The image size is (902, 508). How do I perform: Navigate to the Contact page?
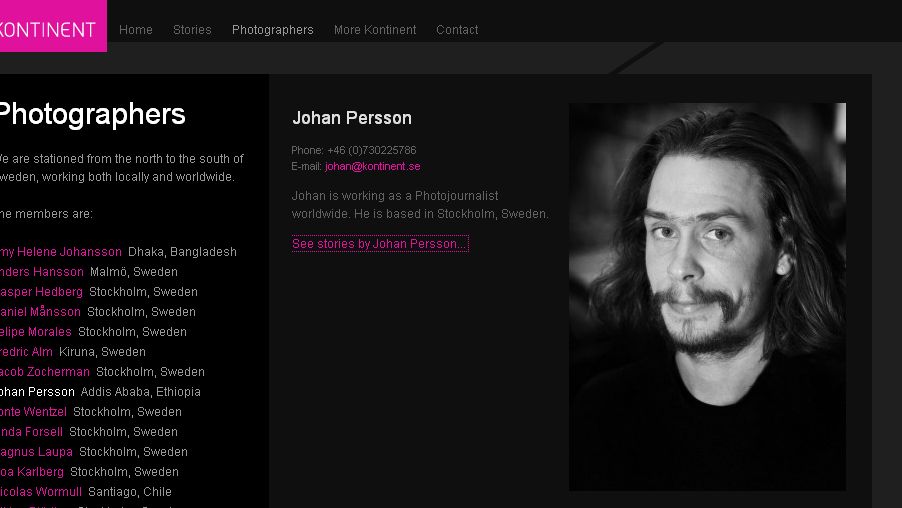point(457,30)
